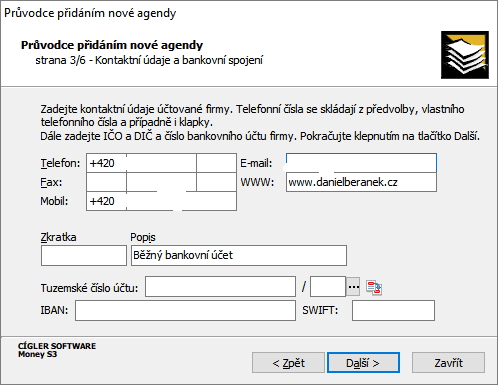The height and width of the screenshot is (385, 498).
Task: Click the Mobil: label
Action: [54, 201]
